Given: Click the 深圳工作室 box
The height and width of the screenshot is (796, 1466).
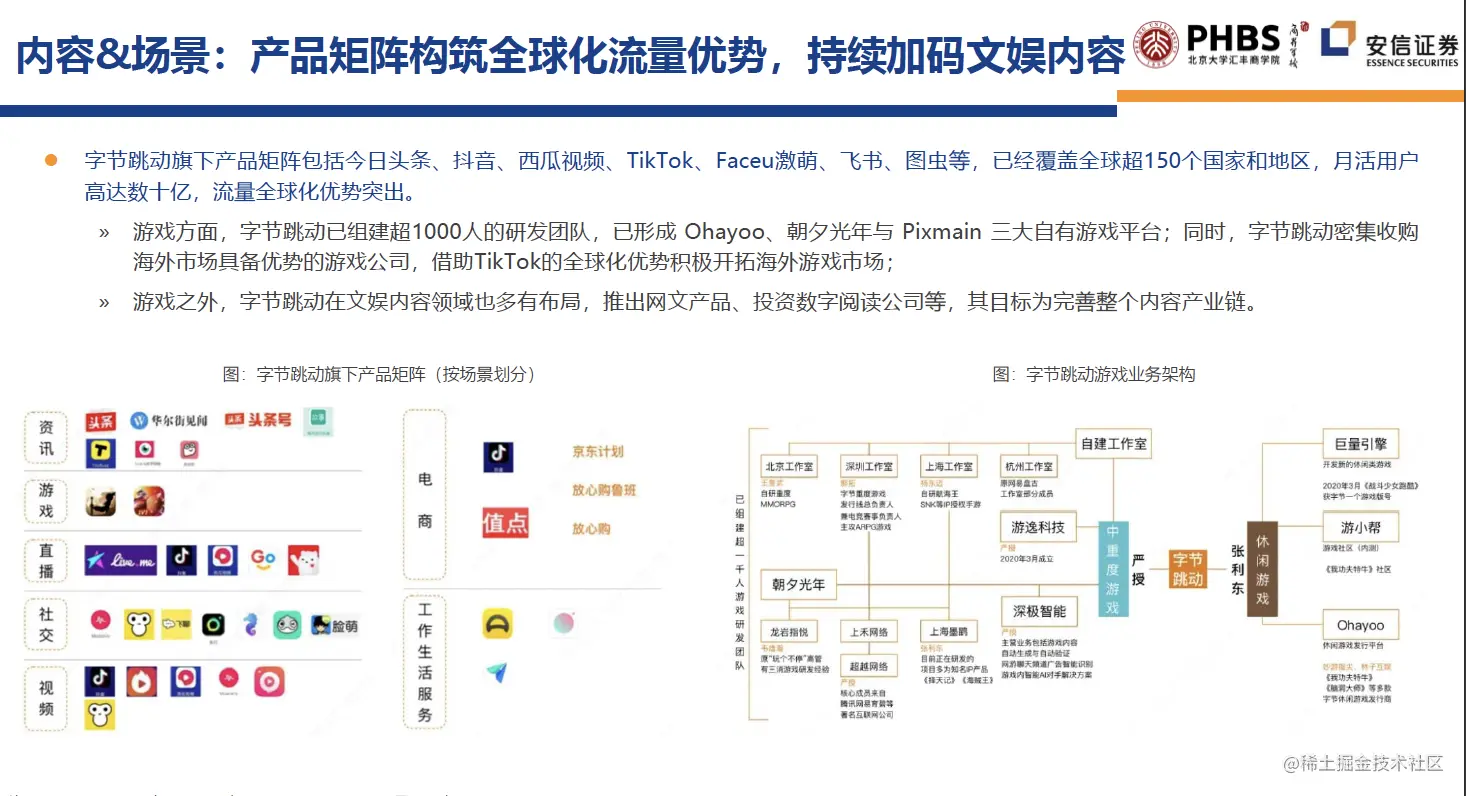Looking at the screenshot, I should pyautogui.click(x=869, y=467).
